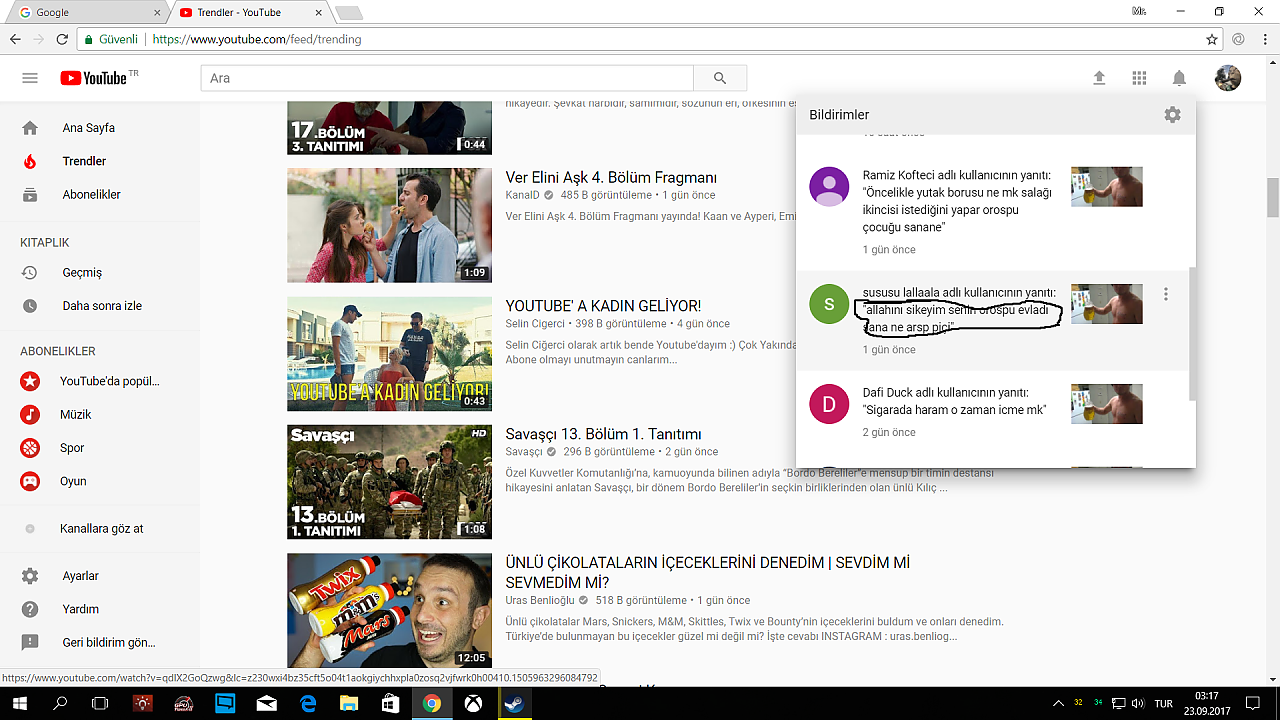Click the search magnifier button
The height and width of the screenshot is (720, 1280).
[720, 78]
